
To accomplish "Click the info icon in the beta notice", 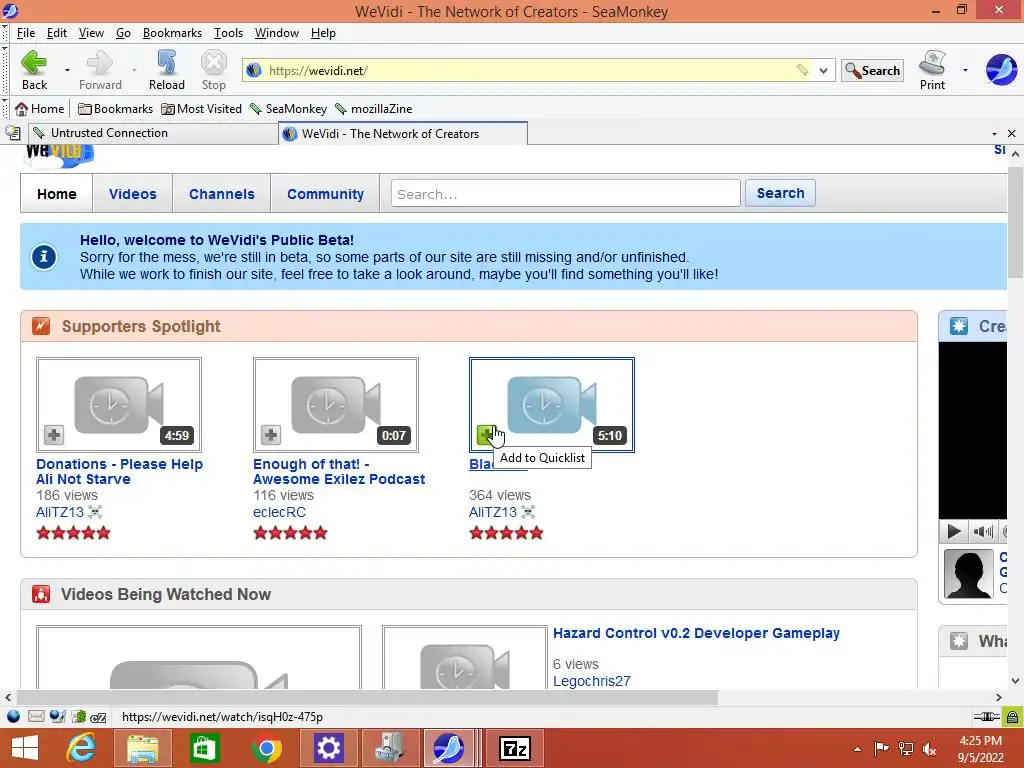I will 44,257.
